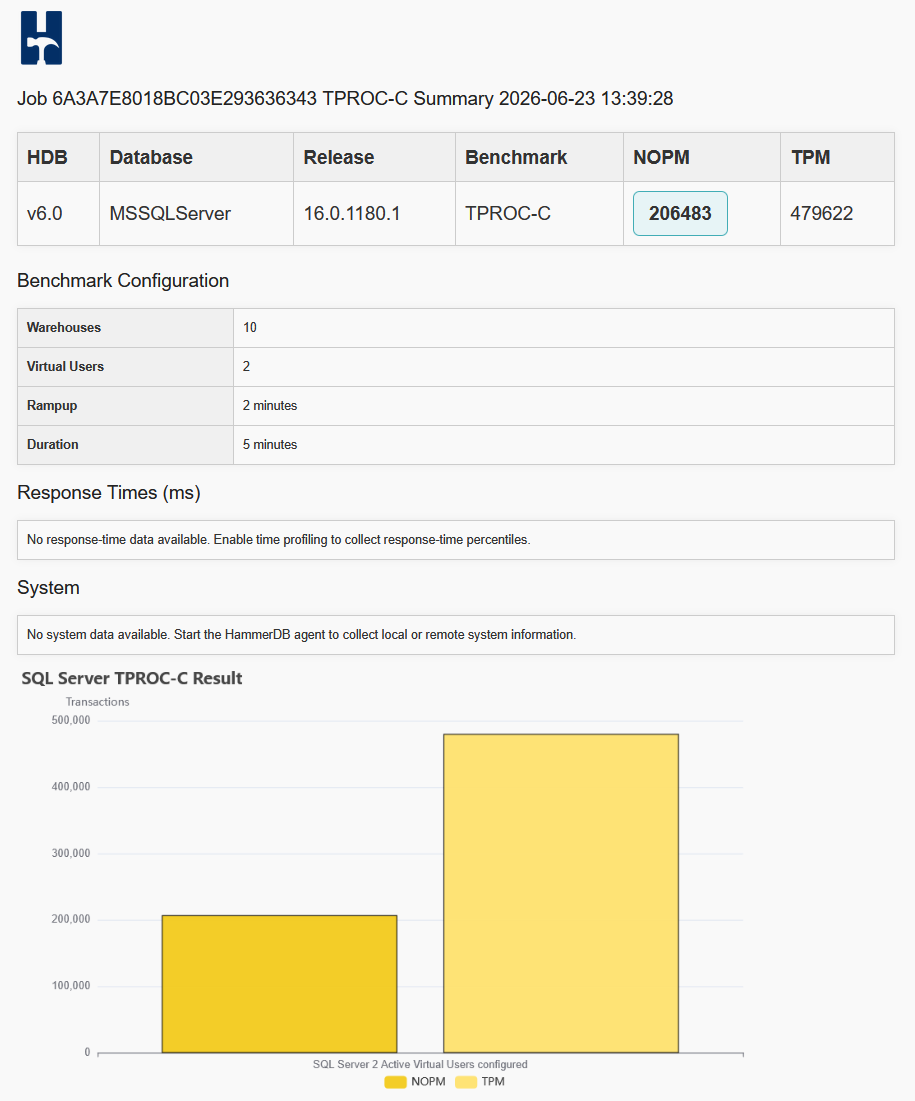The image size is (915, 1101).
Task: Click the TPM value 479622
Action: coord(822,213)
